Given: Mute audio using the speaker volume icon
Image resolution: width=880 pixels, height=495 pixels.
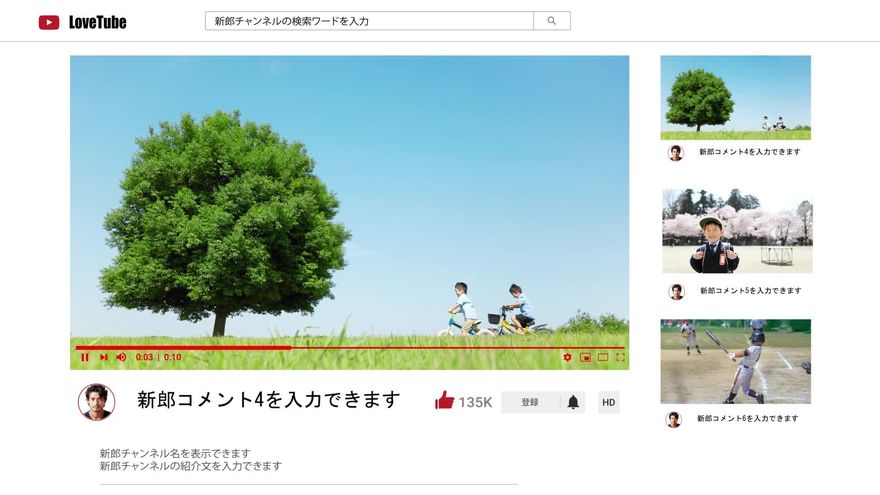Looking at the screenshot, I should tap(121, 357).
